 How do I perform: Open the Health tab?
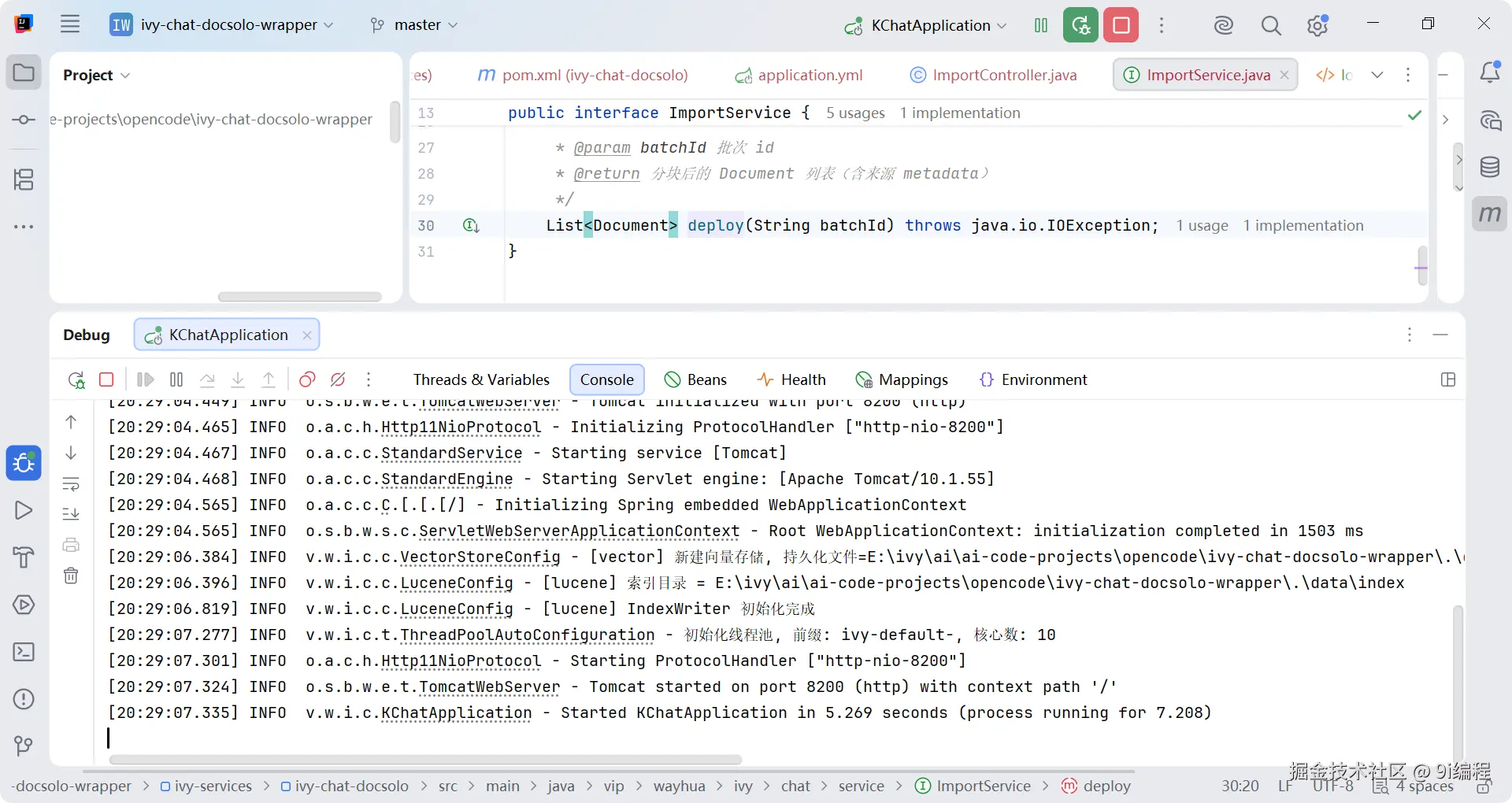coord(791,379)
